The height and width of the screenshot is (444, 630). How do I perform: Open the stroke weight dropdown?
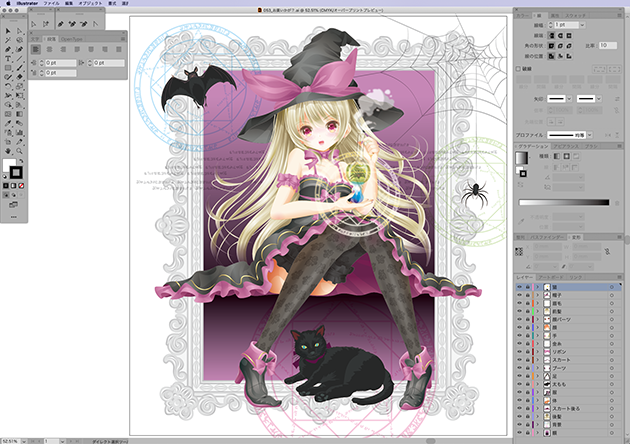tap(582, 25)
